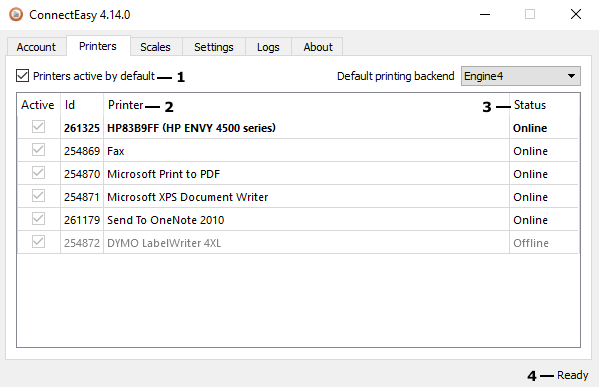
Task: Select the Fax printer name
Action: click(116, 151)
